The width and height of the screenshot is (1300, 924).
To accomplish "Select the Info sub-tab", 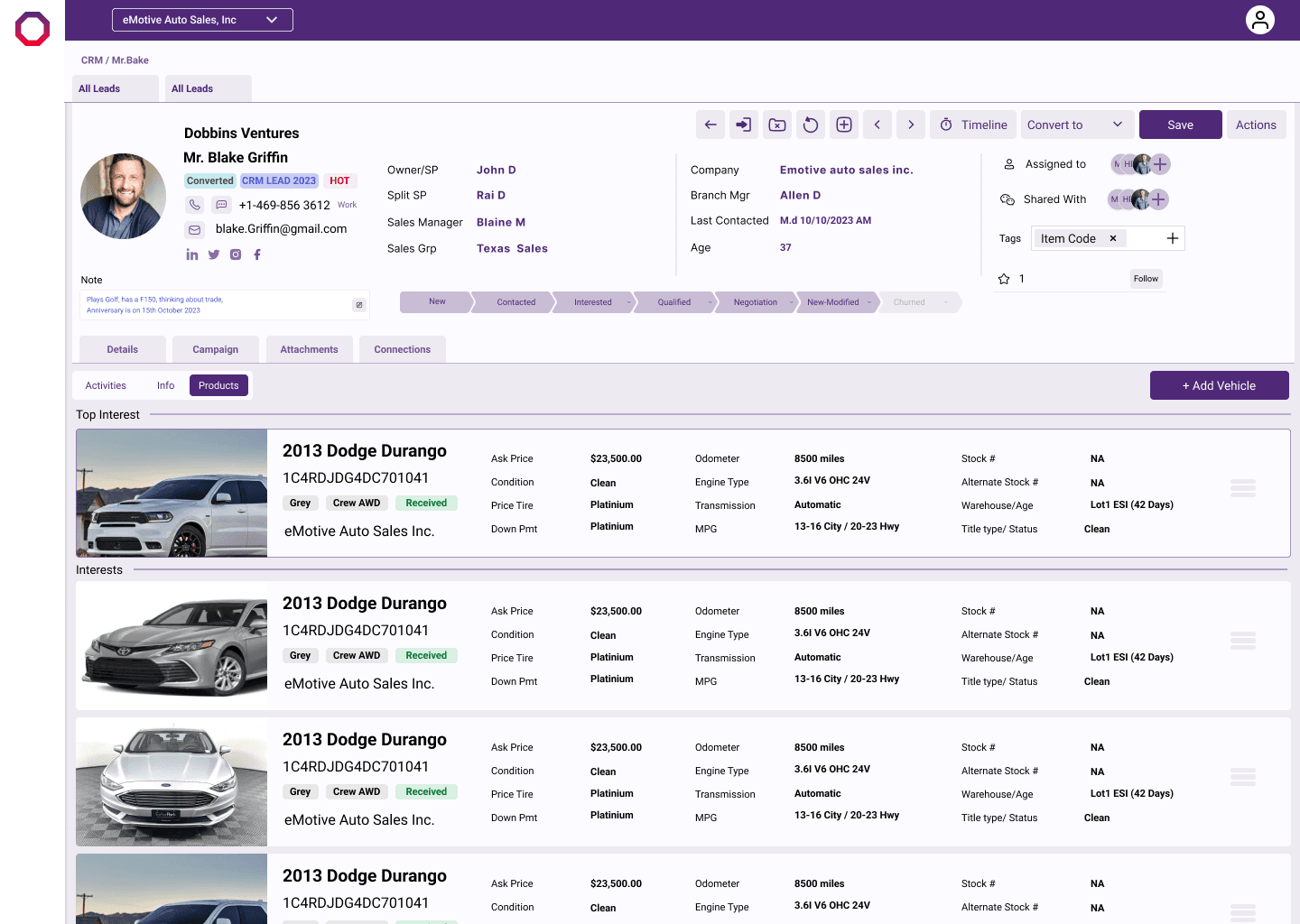I will (165, 385).
